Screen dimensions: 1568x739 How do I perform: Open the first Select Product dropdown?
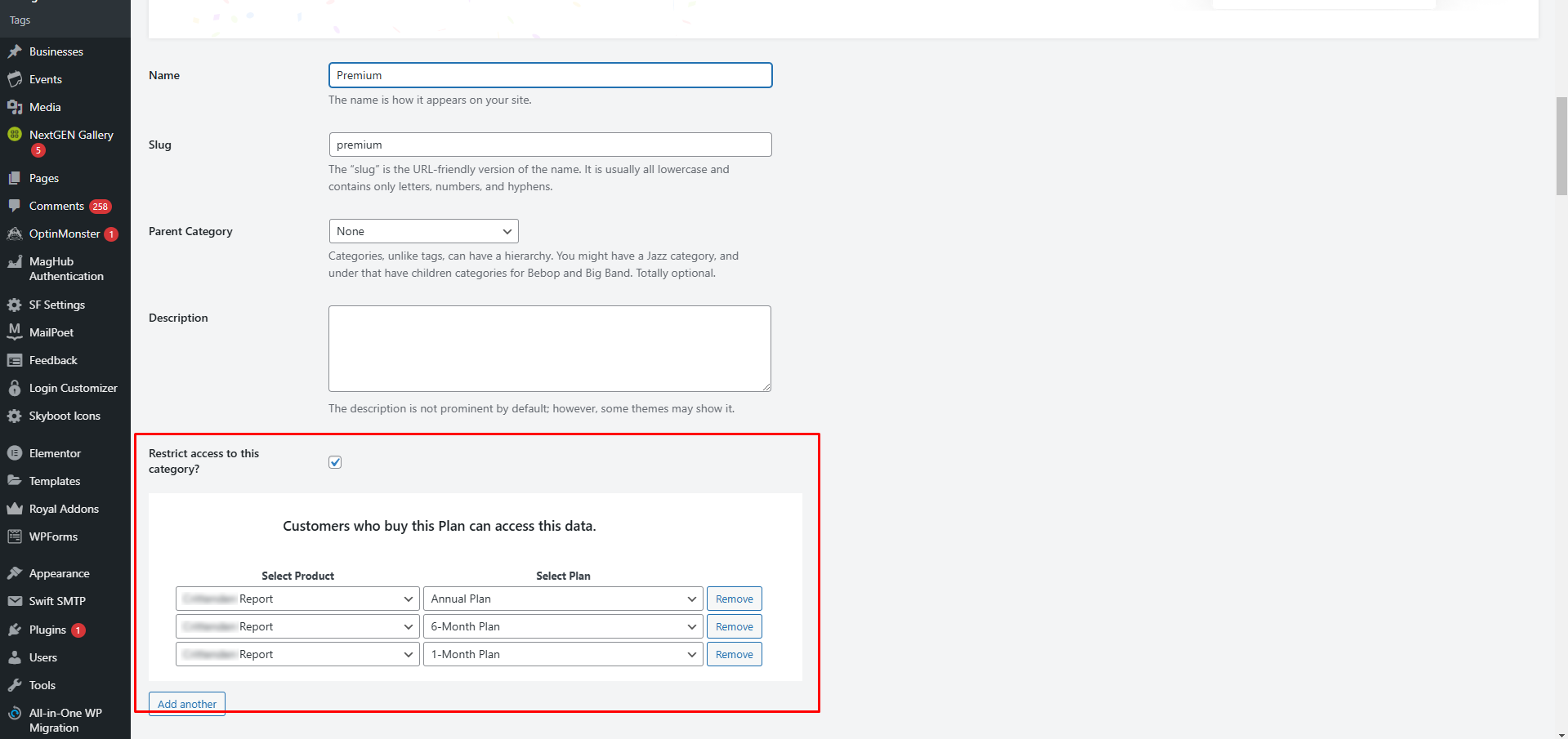coord(297,599)
